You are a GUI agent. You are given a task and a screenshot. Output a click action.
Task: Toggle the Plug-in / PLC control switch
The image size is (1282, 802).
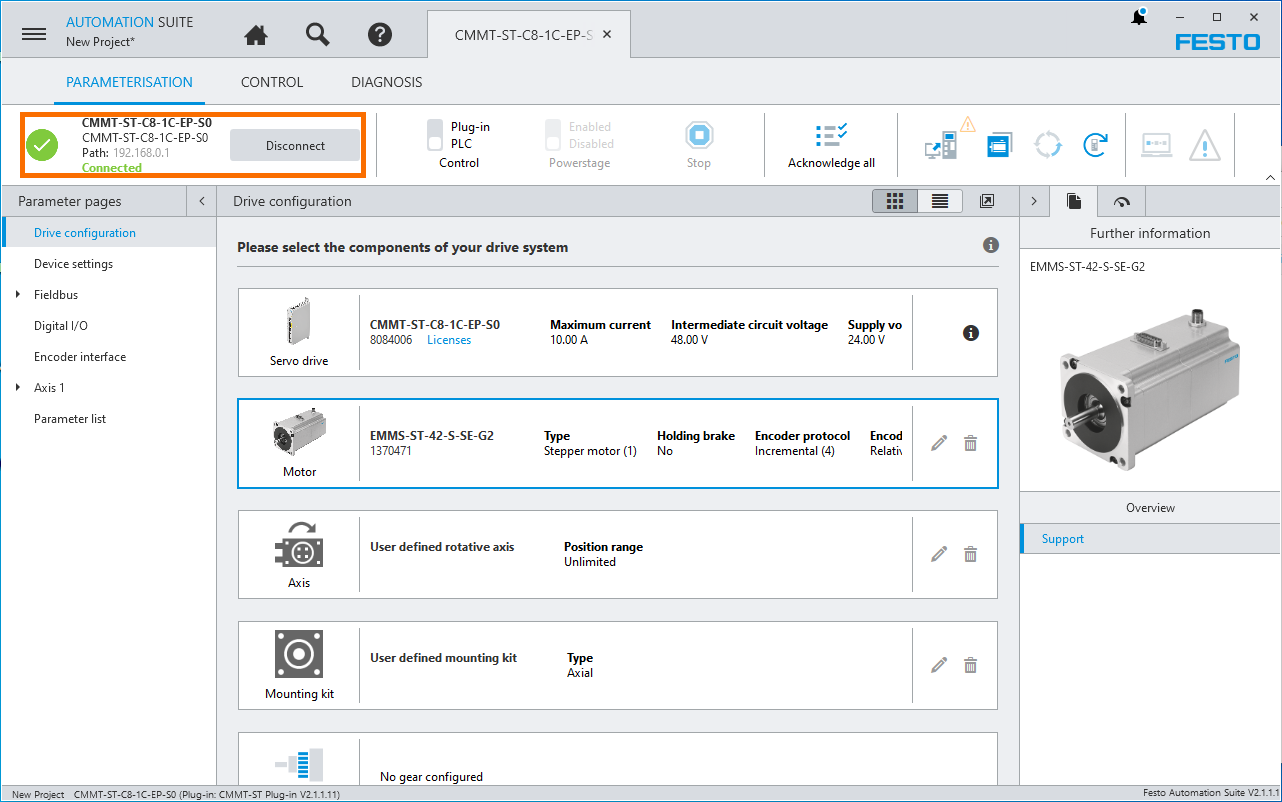point(435,135)
